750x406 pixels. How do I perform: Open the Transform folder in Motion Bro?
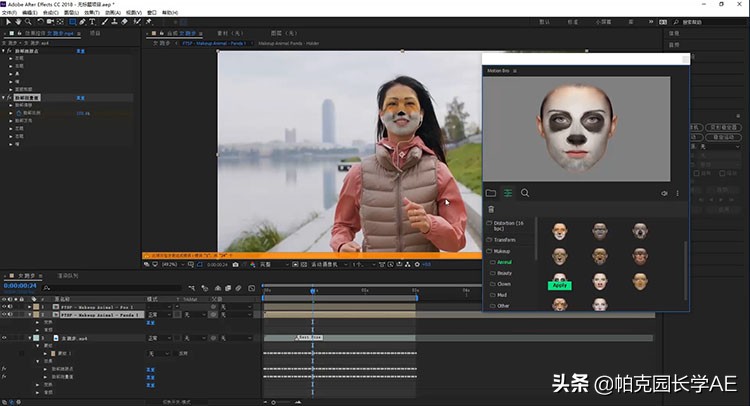tap(505, 240)
